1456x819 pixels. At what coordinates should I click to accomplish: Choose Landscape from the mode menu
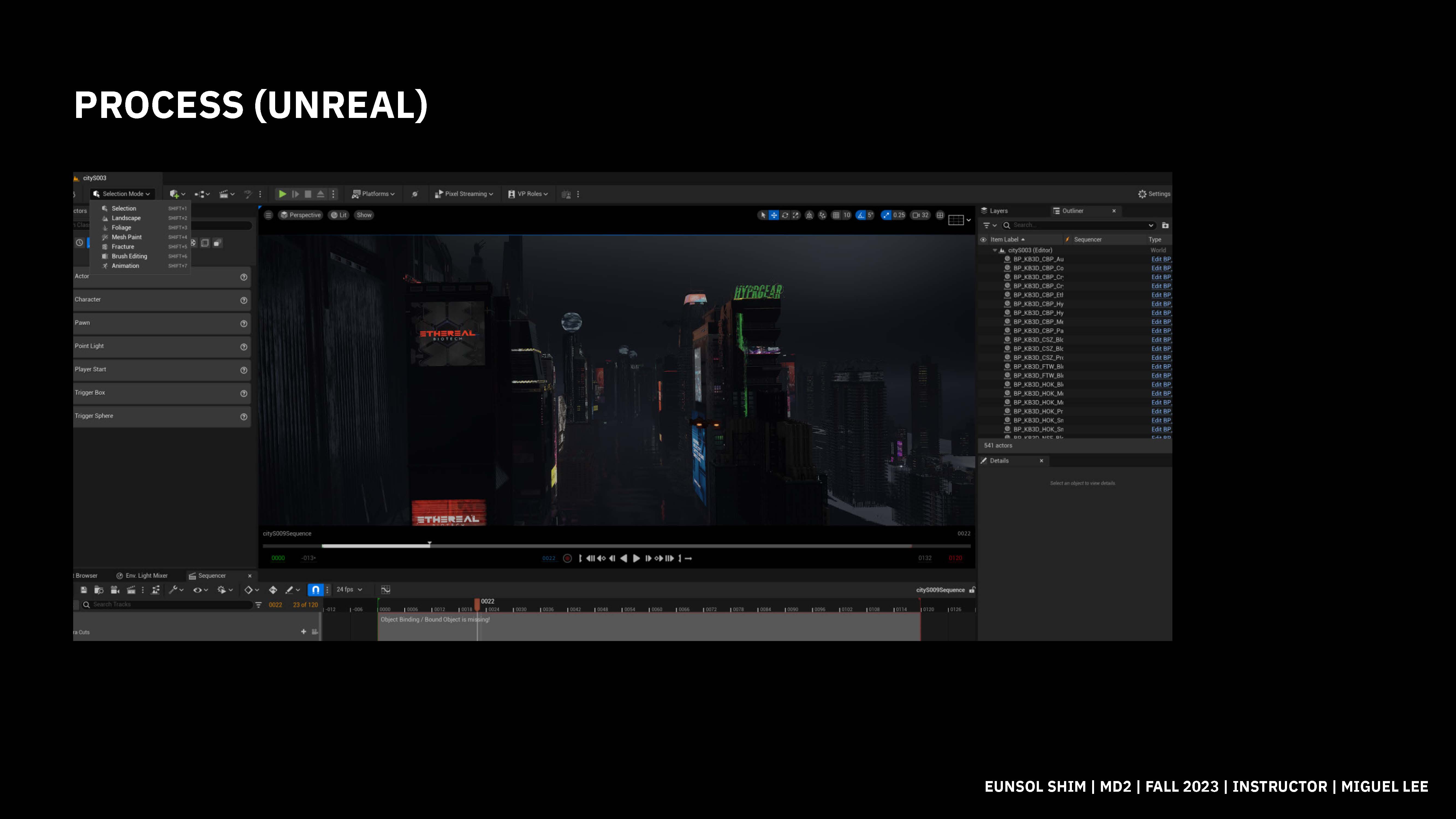coord(126,218)
